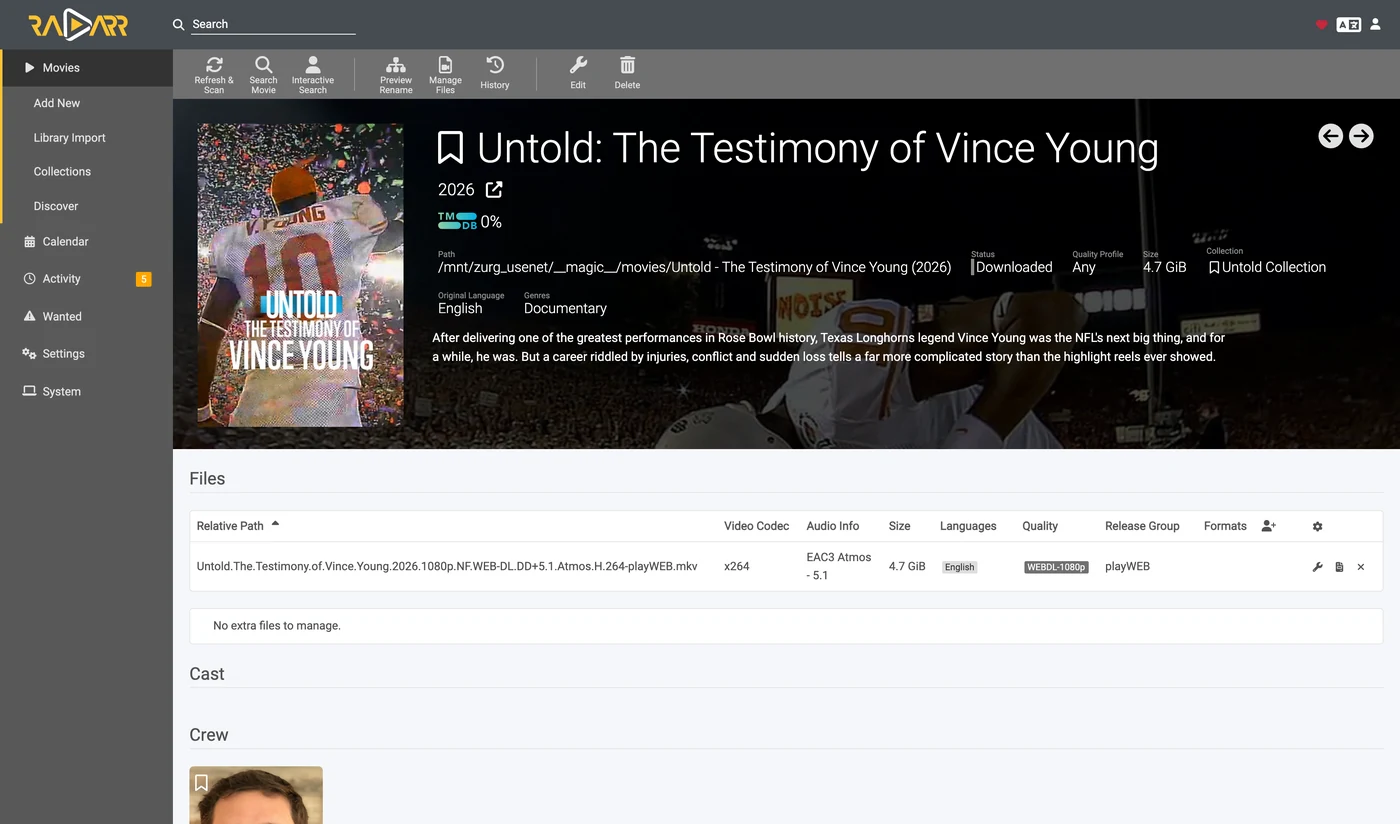Open Add New in sidebar
1400x824 pixels.
click(56, 103)
